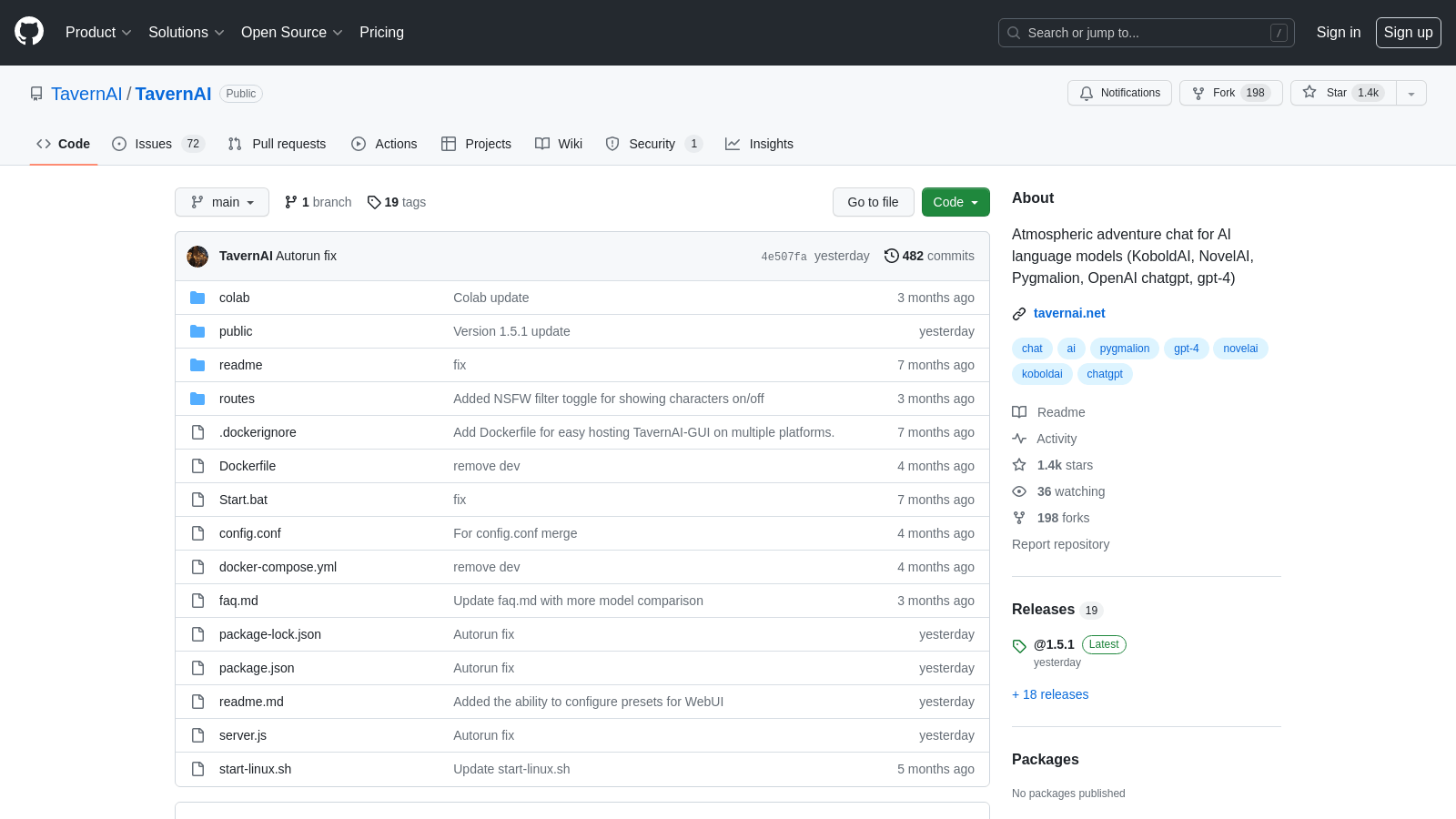Image resolution: width=1456 pixels, height=819 pixels.
Task: Click the Sign up button
Action: point(1408,32)
